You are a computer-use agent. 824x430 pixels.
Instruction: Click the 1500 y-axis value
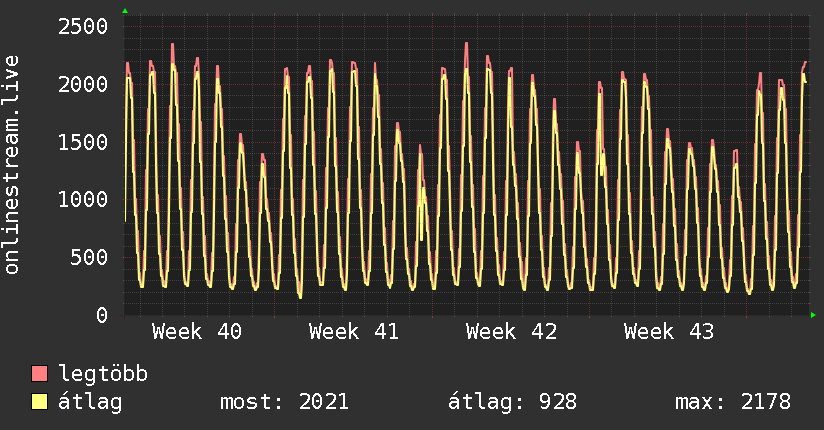click(83, 142)
